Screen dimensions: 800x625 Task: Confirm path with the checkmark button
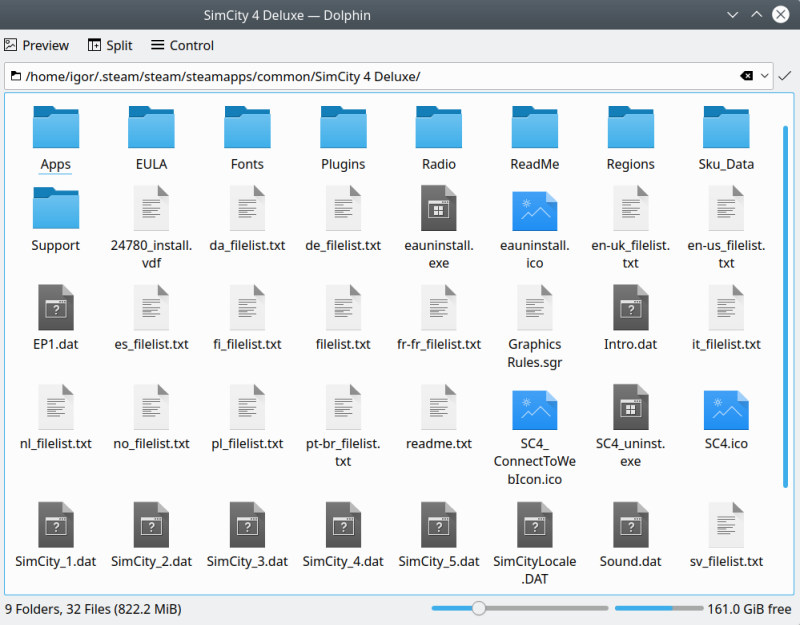[x=785, y=76]
